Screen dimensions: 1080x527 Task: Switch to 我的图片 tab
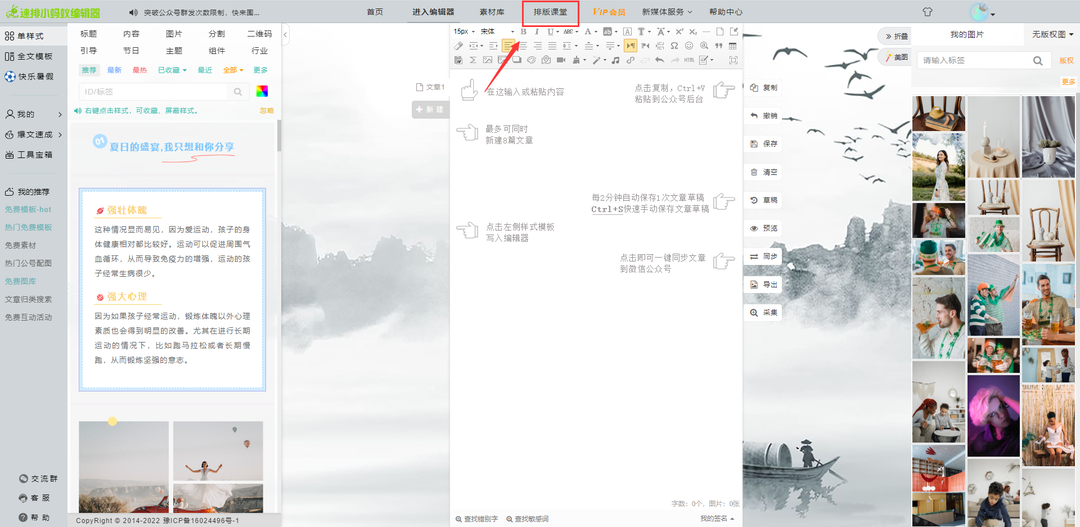pyautogui.click(x=966, y=34)
